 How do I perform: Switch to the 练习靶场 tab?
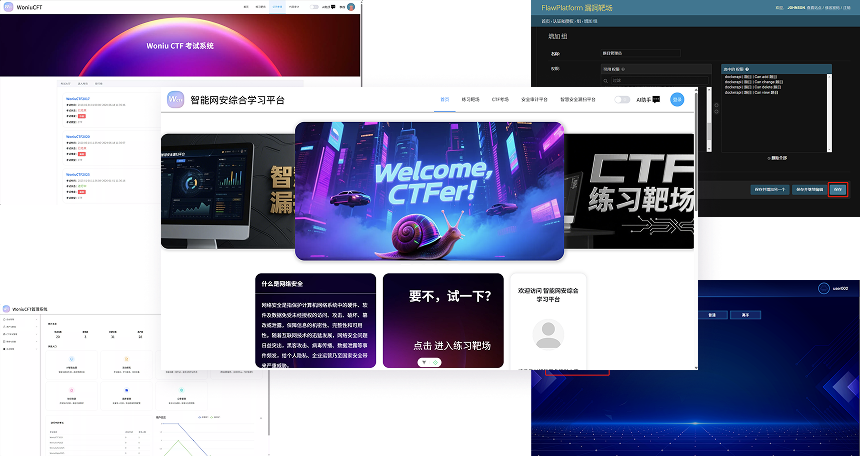[x=471, y=100]
